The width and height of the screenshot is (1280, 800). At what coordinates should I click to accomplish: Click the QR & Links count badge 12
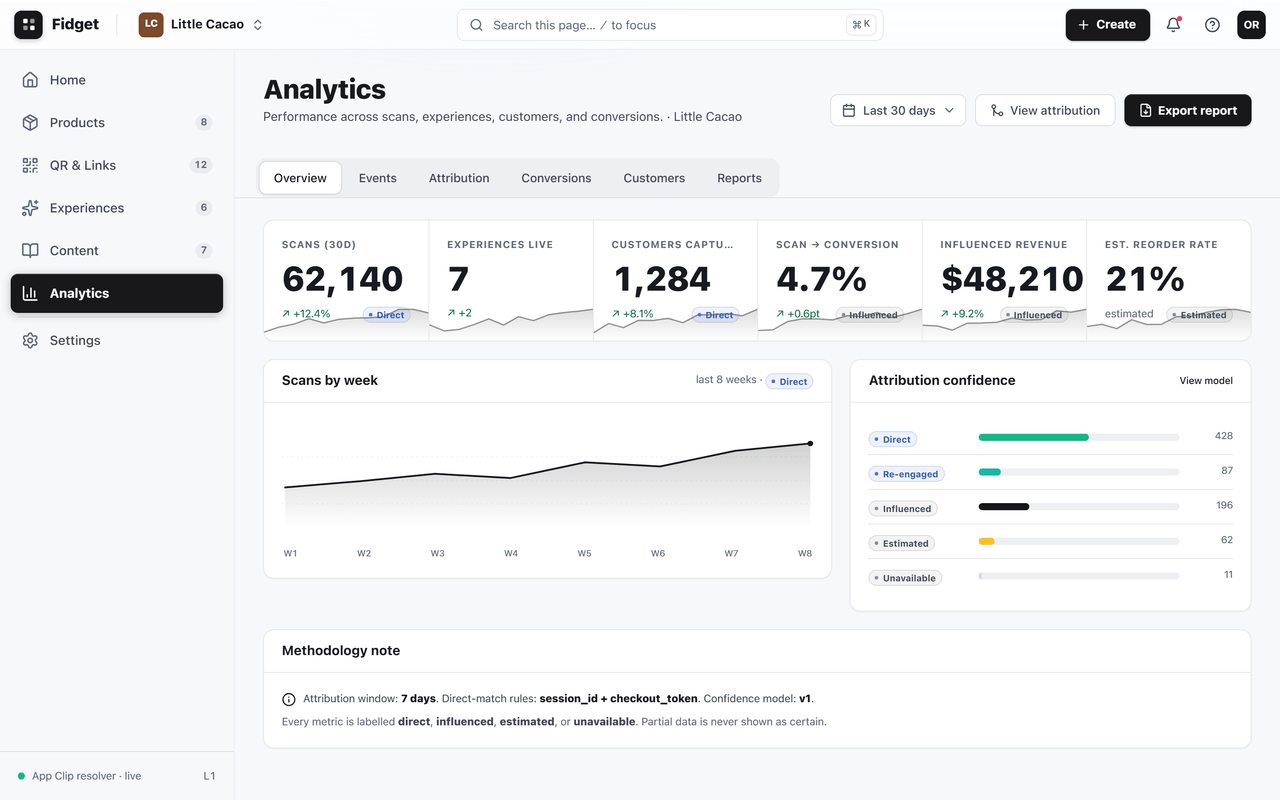click(201, 165)
